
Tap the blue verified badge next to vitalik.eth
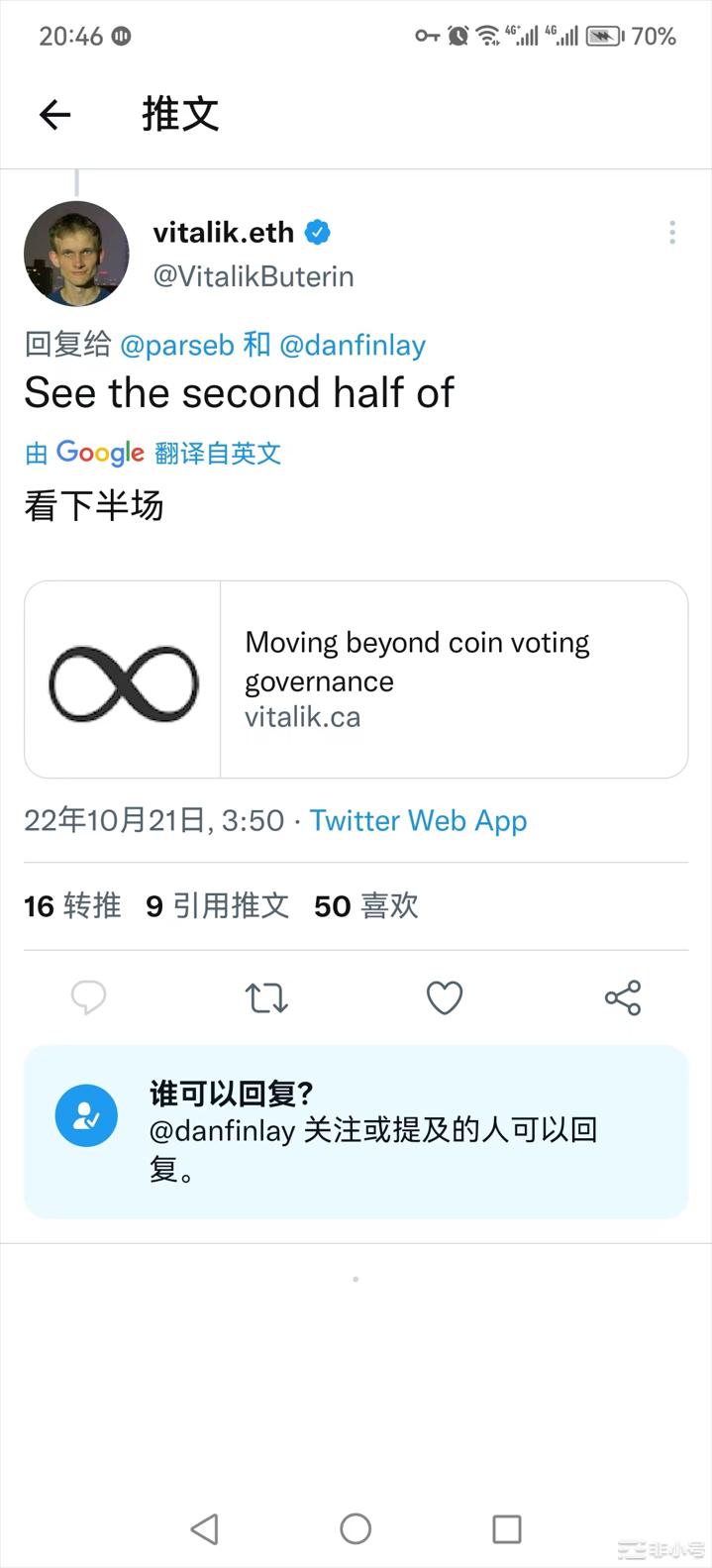click(x=316, y=232)
